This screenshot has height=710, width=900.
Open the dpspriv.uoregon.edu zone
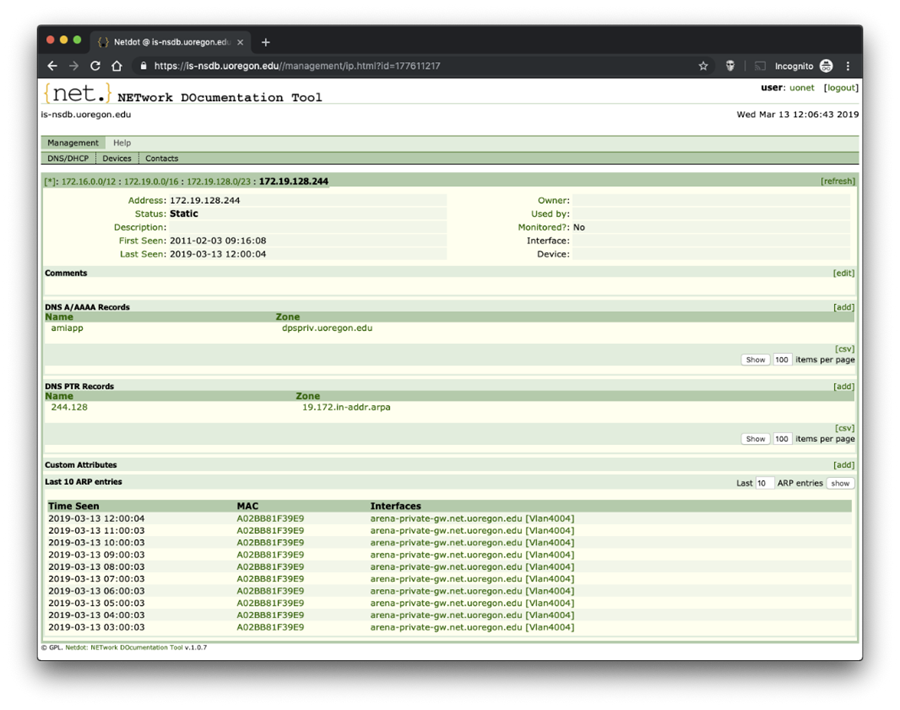point(327,328)
